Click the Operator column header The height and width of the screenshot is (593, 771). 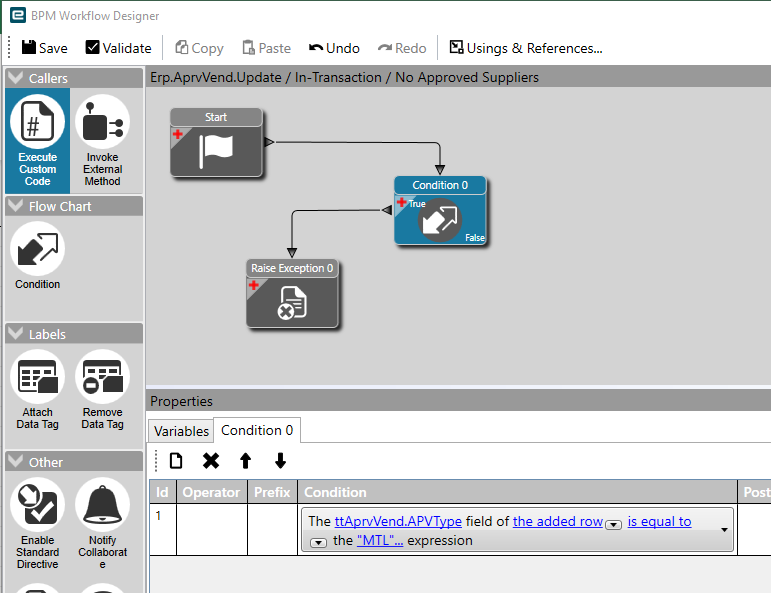tap(212, 492)
